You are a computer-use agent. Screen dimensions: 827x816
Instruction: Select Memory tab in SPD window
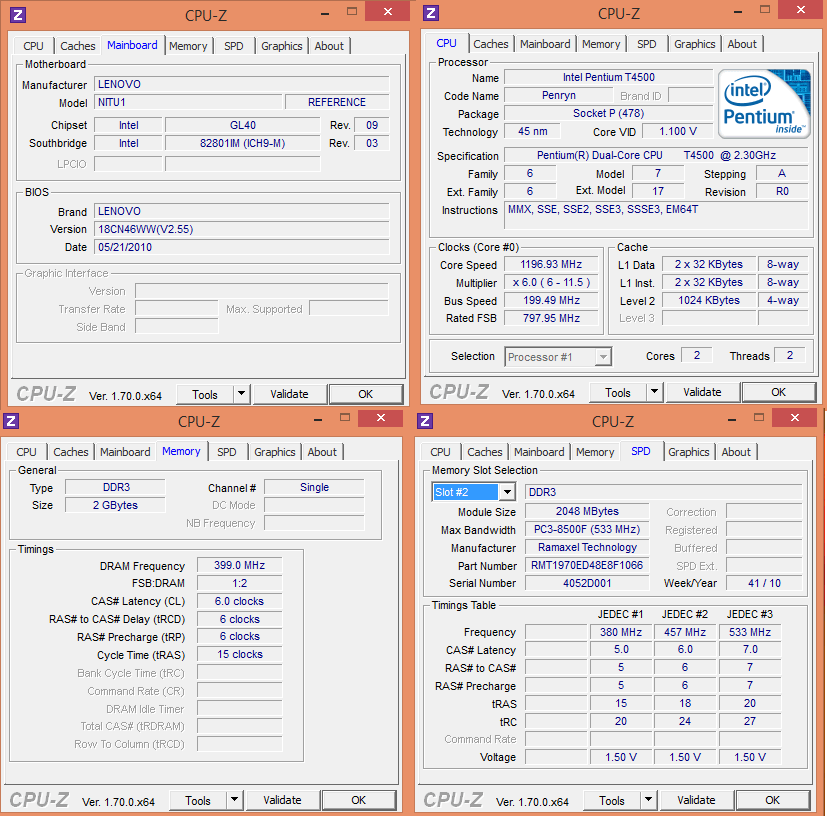[595, 452]
